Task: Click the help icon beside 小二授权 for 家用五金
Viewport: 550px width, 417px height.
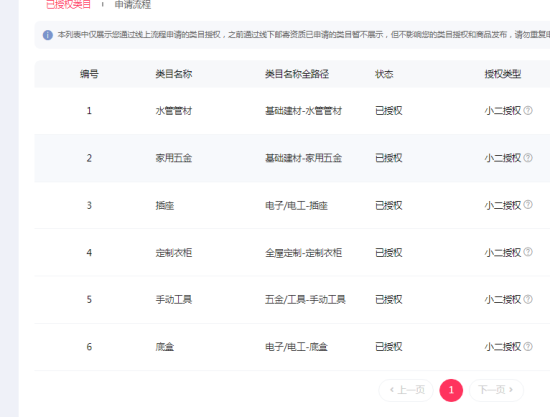Action: 528,158
